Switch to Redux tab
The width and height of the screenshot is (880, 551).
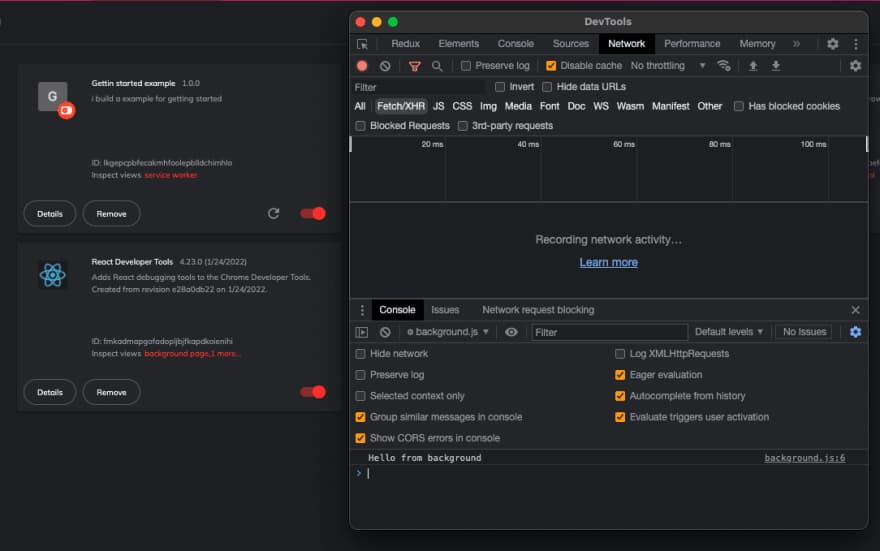pos(405,44)
